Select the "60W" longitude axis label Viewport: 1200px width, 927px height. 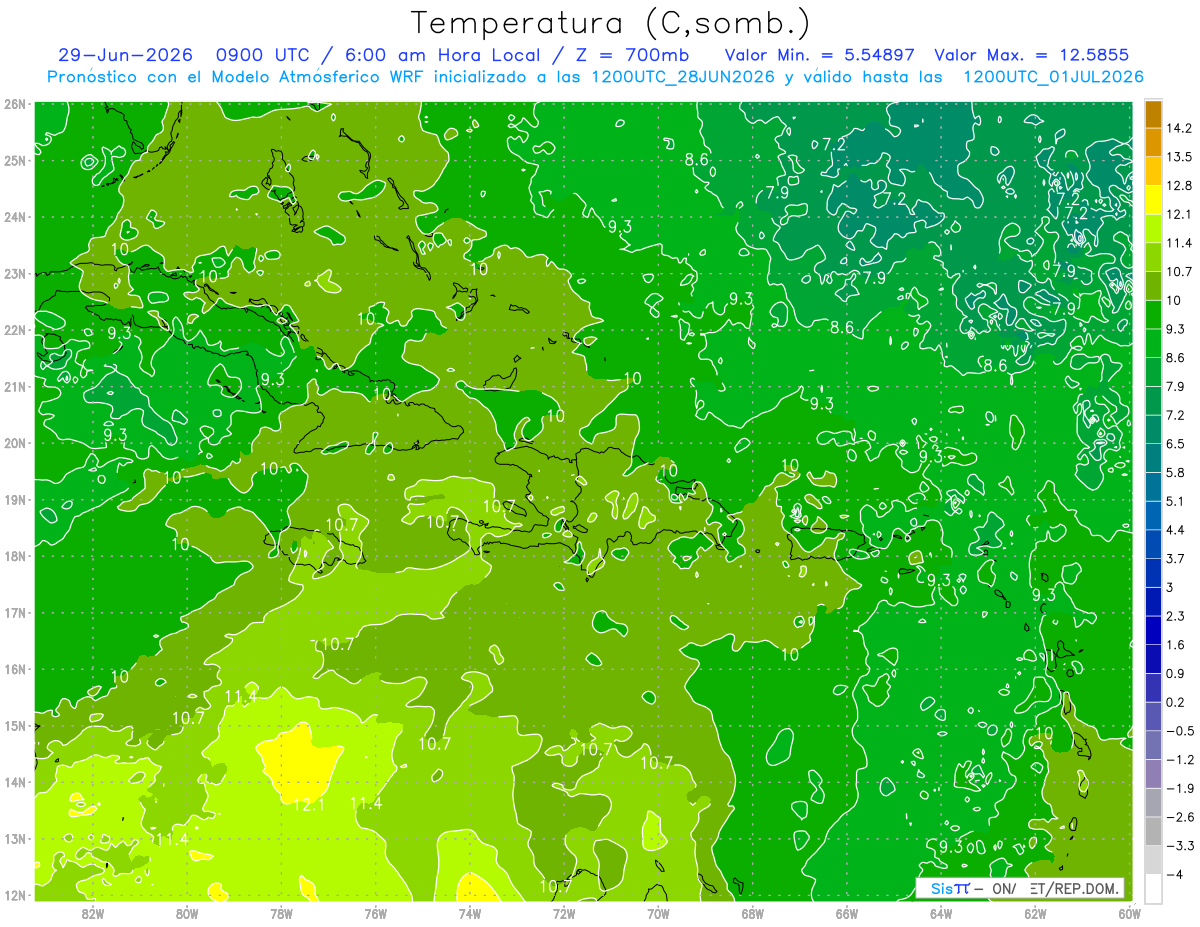click(1128, 913)
